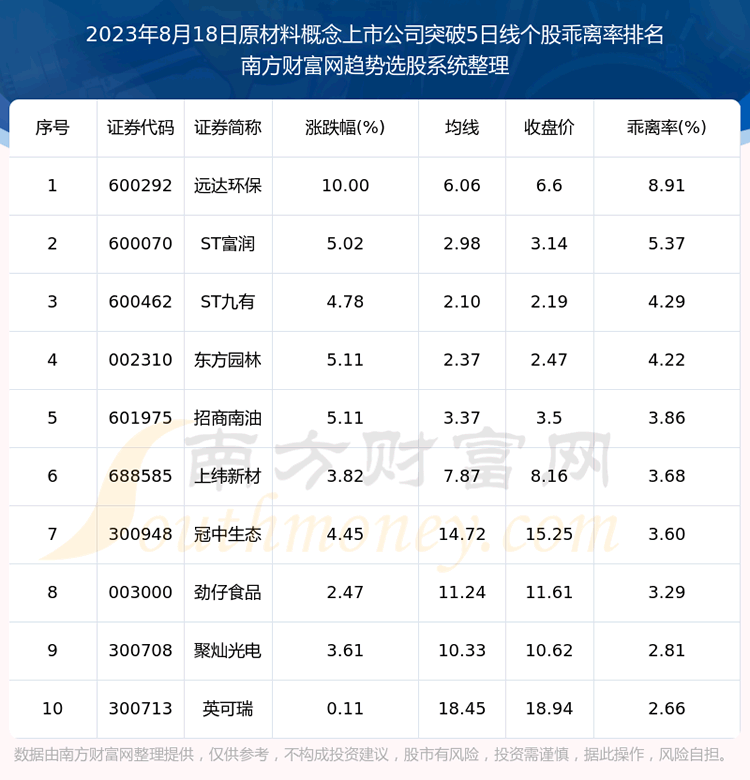This screenshot has height=780, width=750.
Task: Select the 11.61 closing price
Action: coord(549,592)
